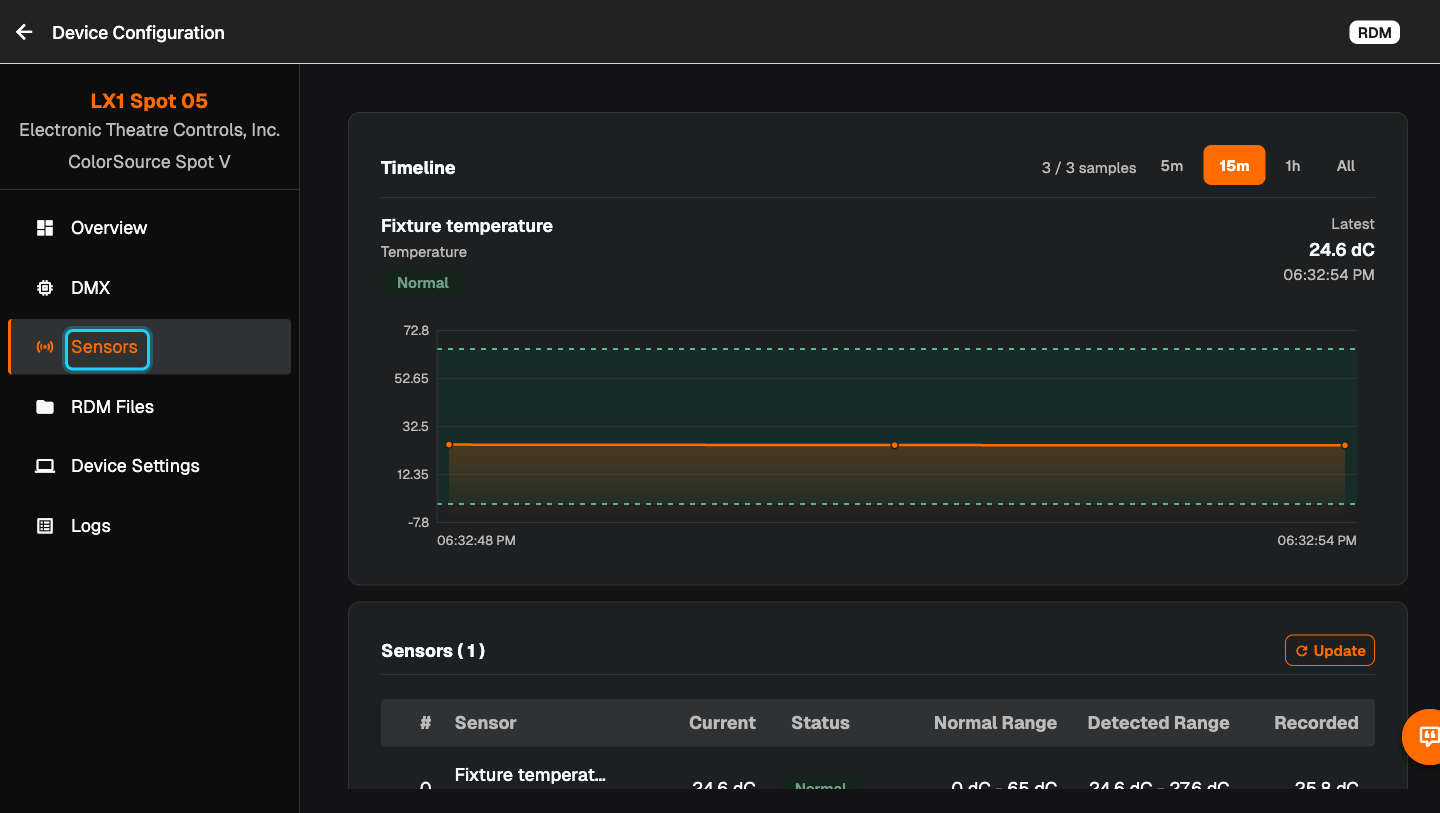Go to the DMX section

(x=149, y=288)
